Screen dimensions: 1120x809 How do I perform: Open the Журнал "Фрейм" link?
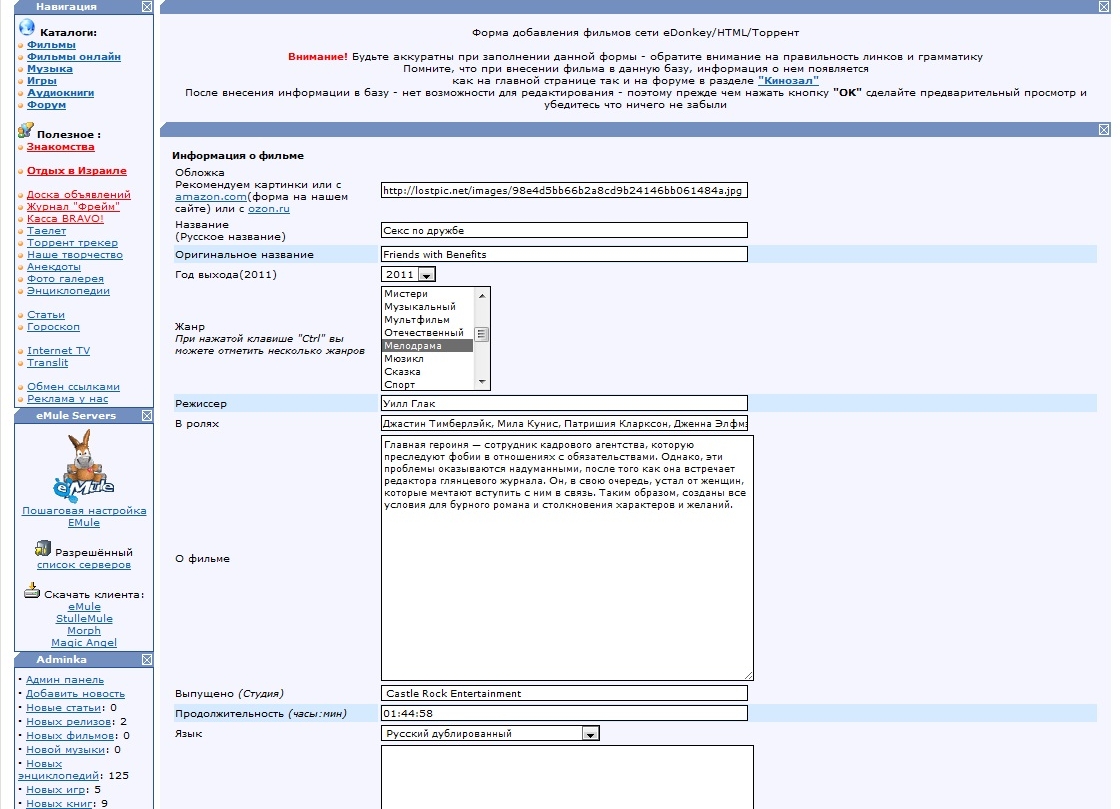coord(74,207)
